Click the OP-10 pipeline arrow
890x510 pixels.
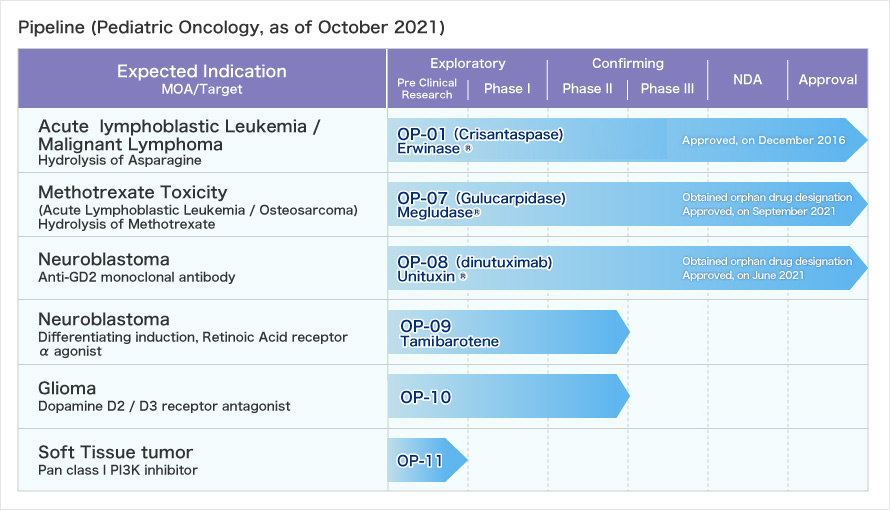coord(509,396)
